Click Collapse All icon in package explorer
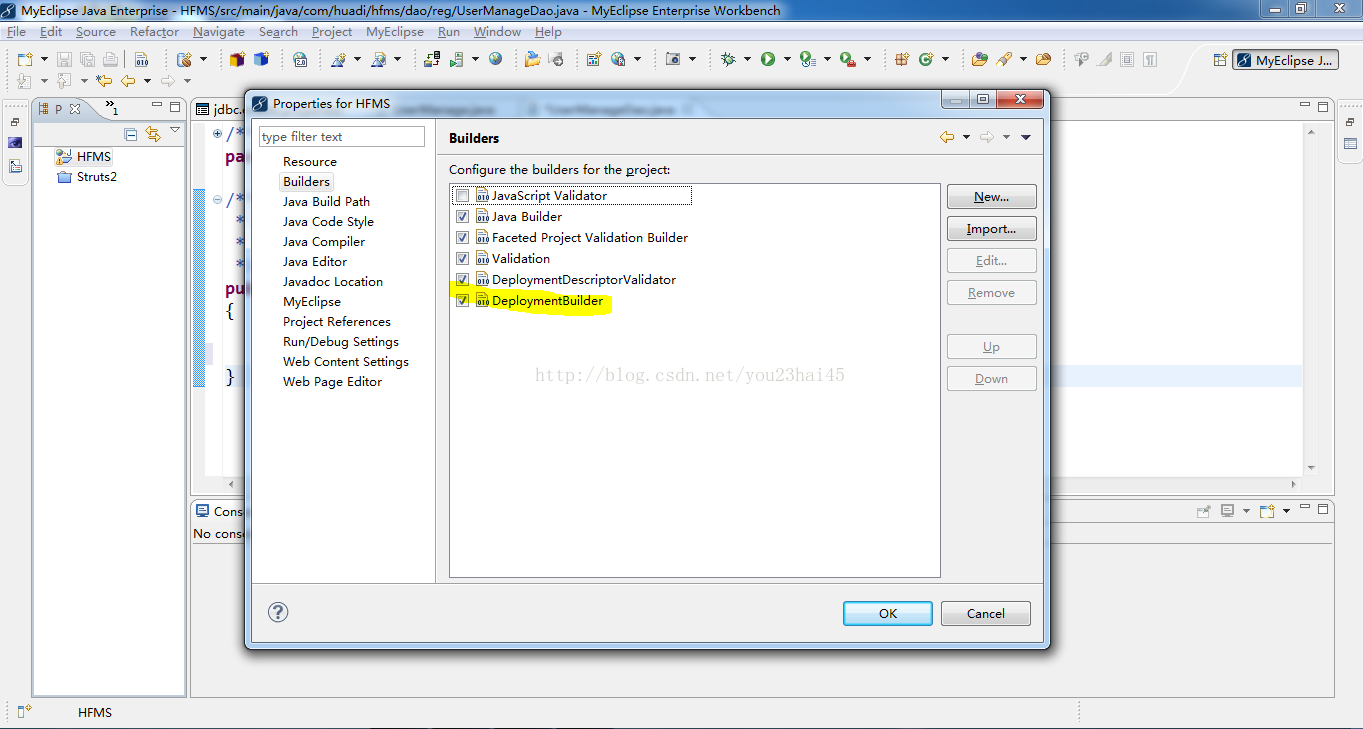1363x729 pixels. (x=131, y=134)
